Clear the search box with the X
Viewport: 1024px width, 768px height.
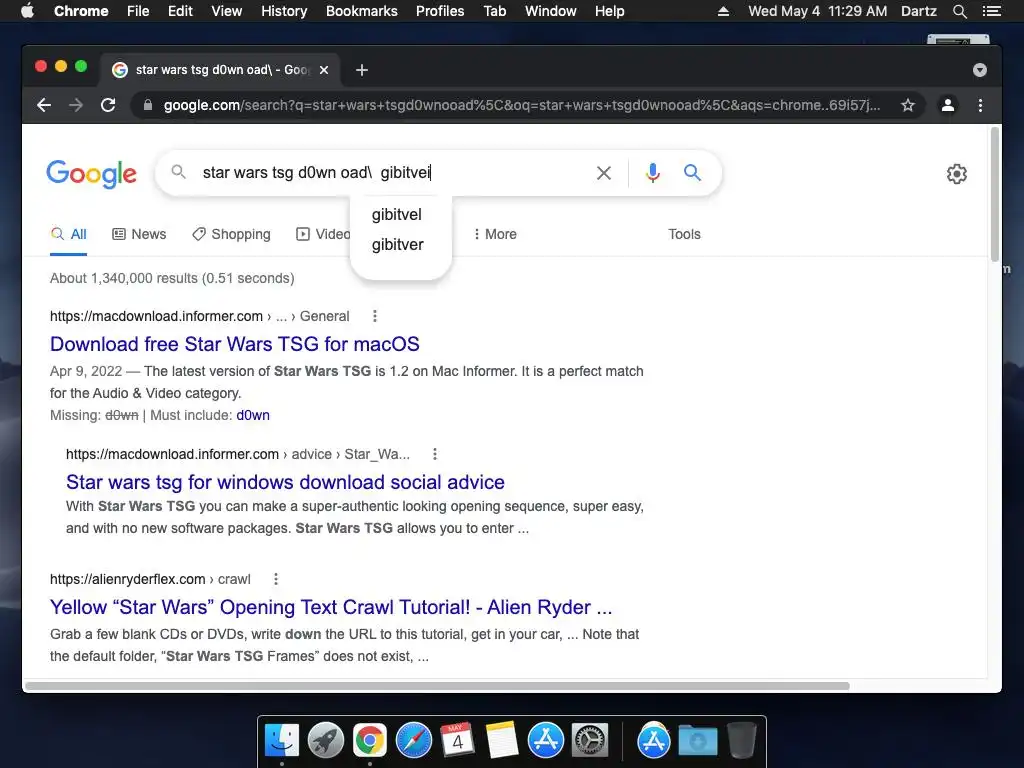pyautogui.click(x=604, y=173)
